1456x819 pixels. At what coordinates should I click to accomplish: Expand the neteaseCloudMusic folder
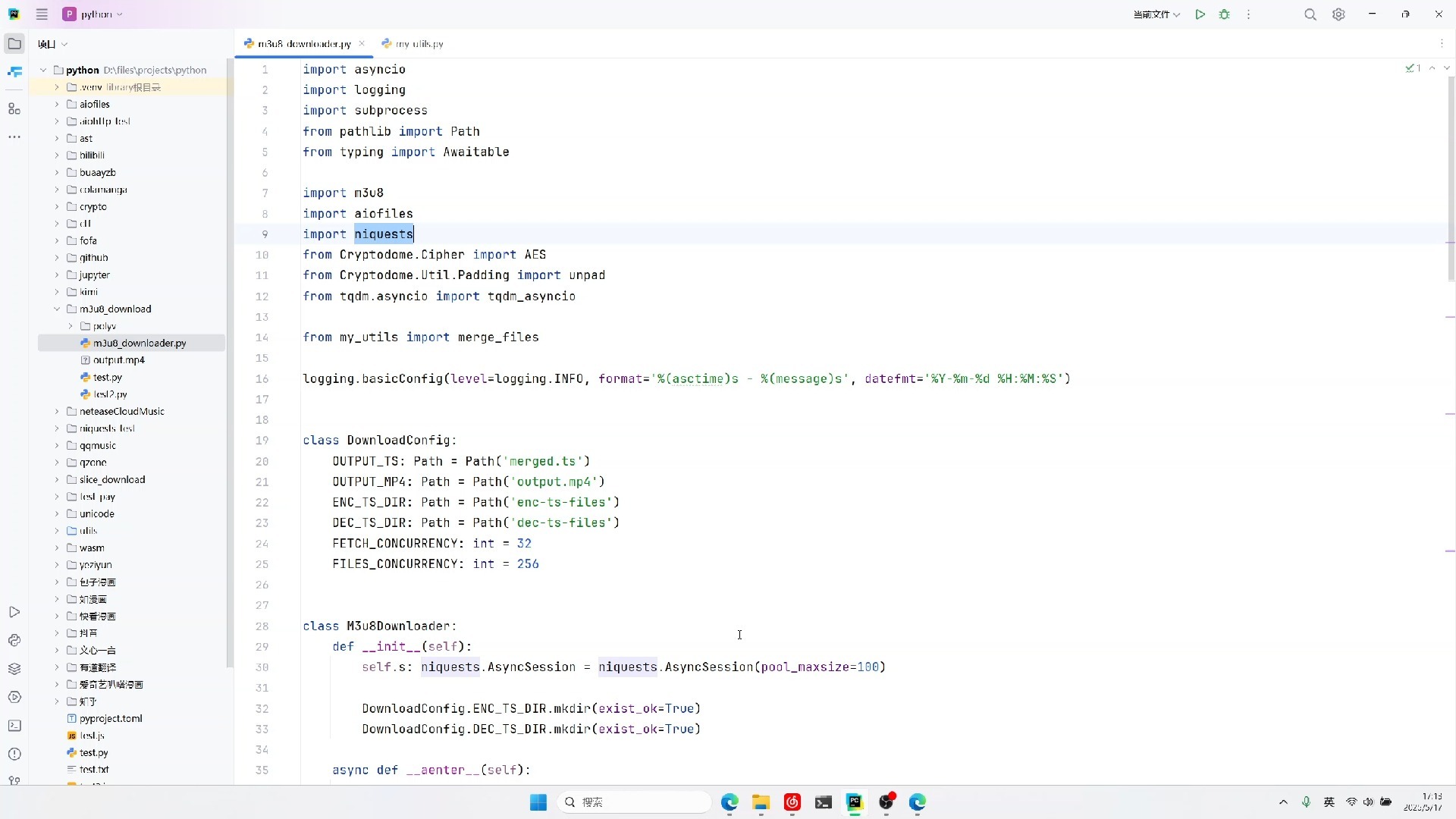[x=57, y=411]
